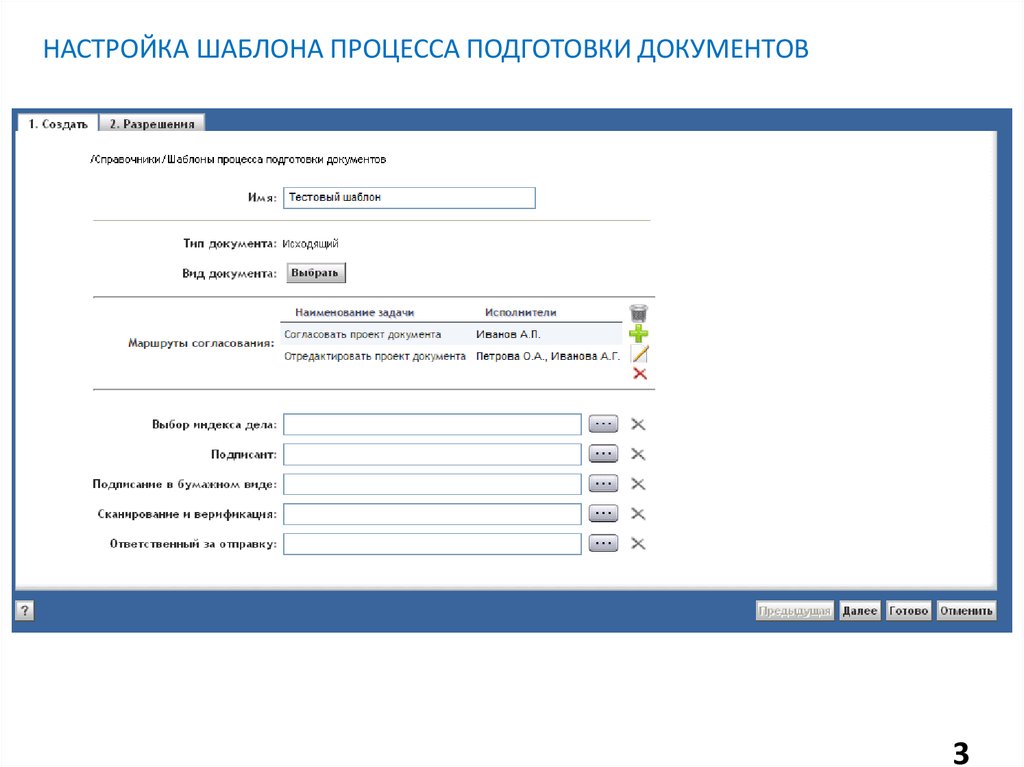The height and width of the screenshot is (767, 1024).
Task: Open selector for Сканирование и верификация
Action: [602, 513]
